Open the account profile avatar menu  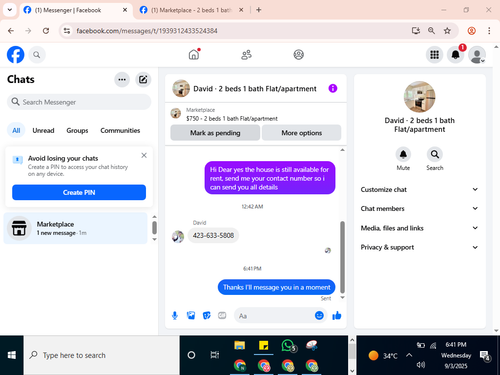(477, 55)
